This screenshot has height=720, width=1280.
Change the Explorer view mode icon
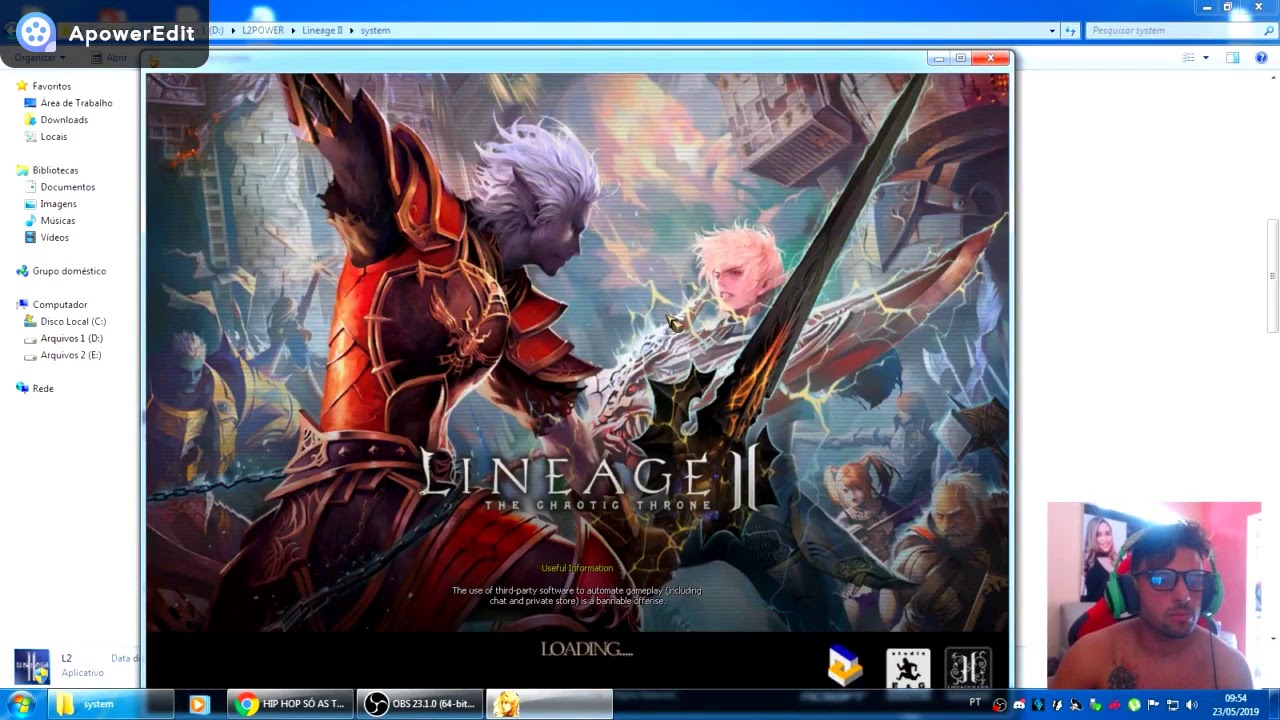coord(1188,58)
